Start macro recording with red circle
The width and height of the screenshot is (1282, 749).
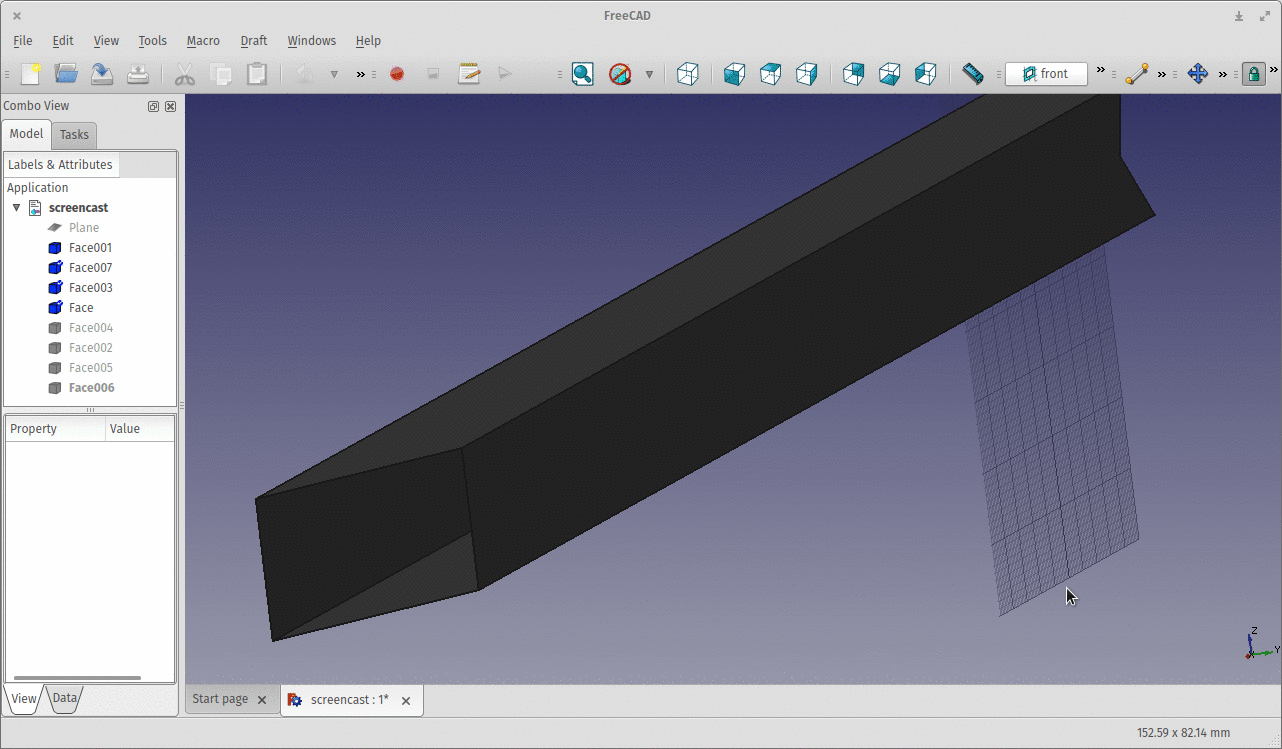click(397, 74)
